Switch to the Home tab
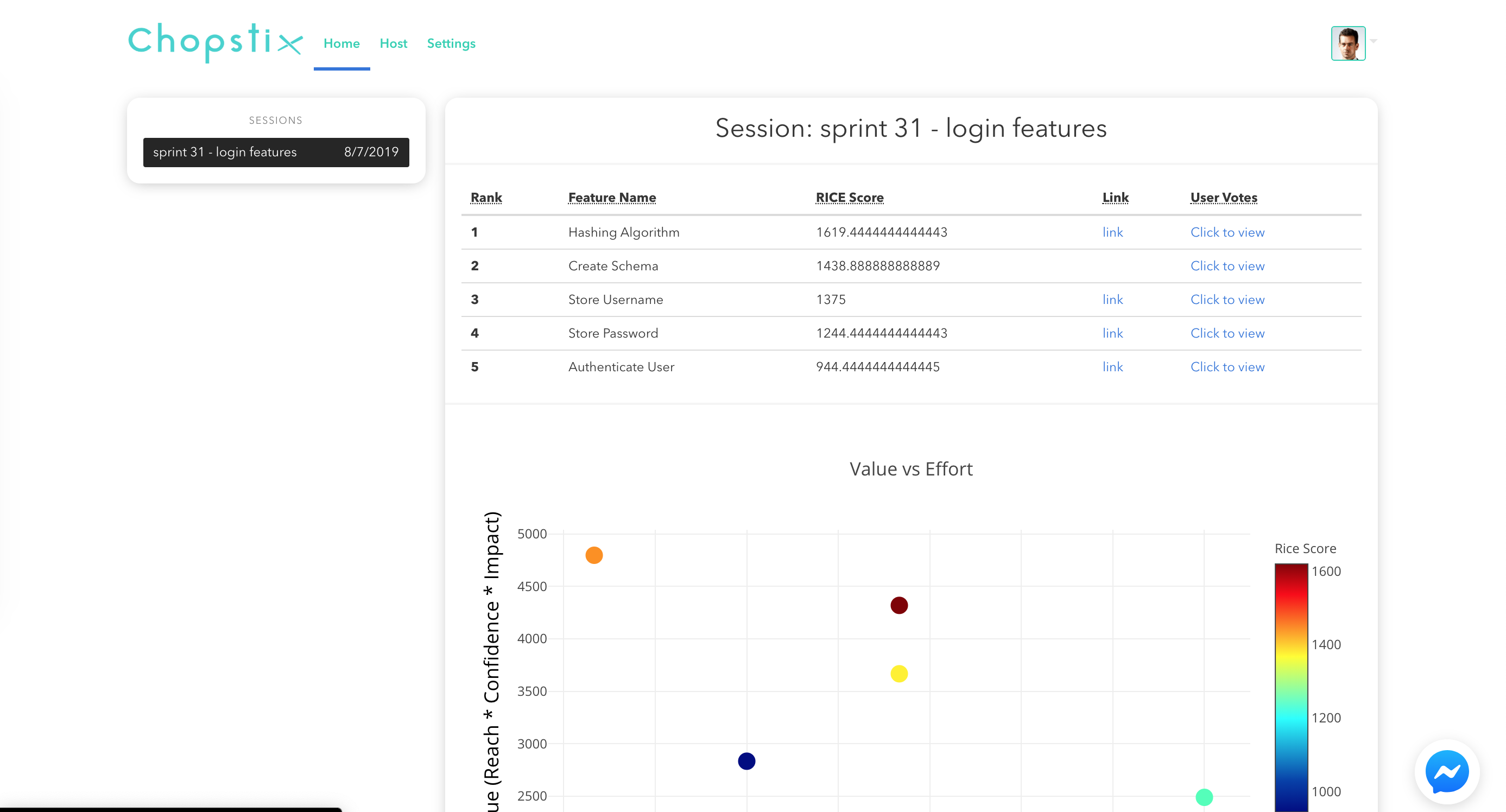Image resolution: width=1506 pixels, height=812 pixels. pos(341,43)
